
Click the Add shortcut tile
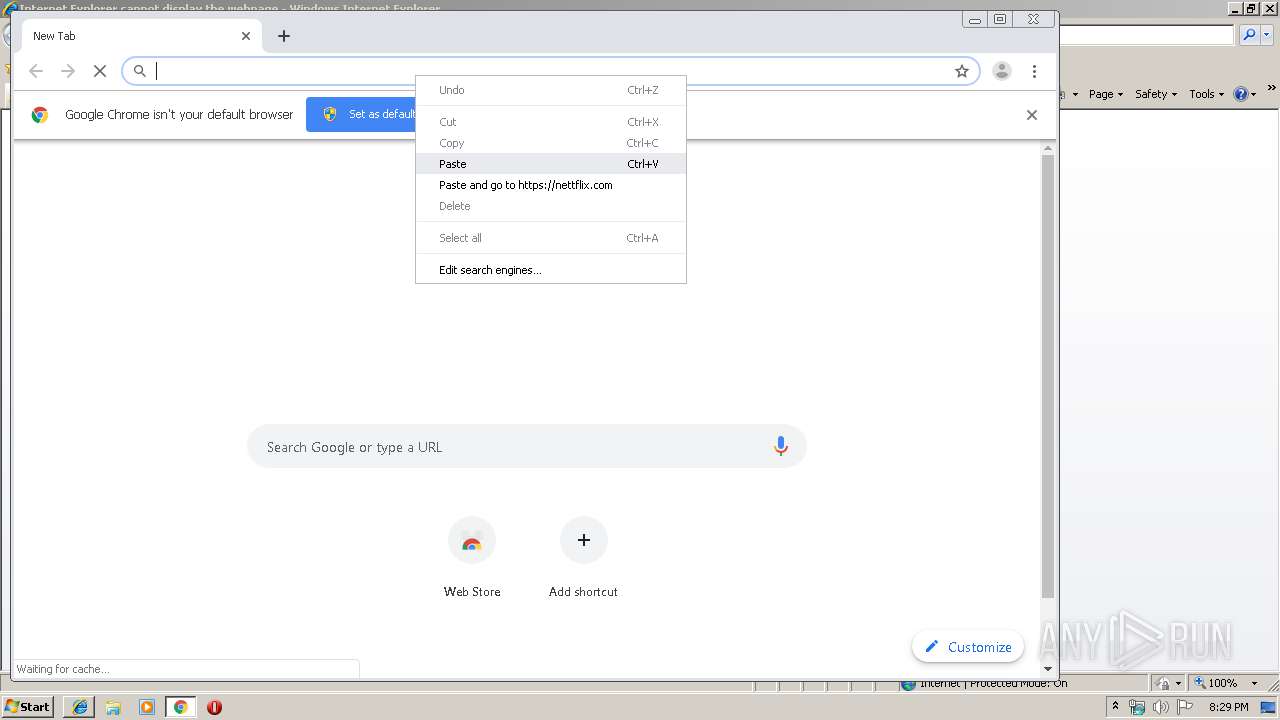(583, 558)
